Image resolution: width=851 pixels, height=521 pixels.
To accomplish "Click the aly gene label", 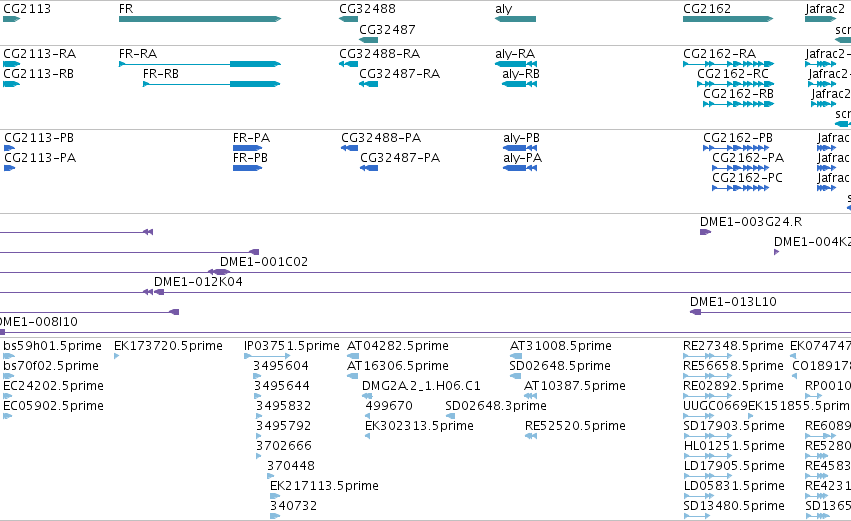I will 504,9.
